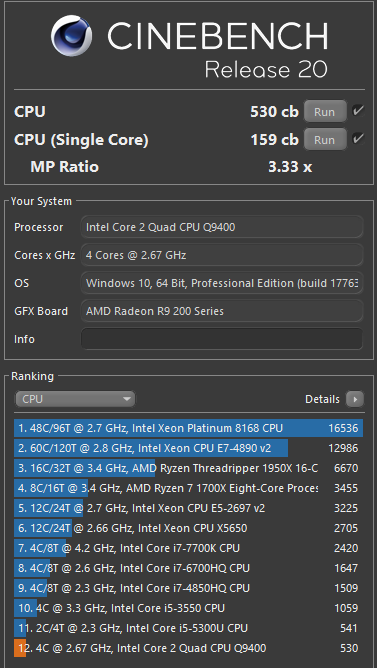Select the Cores x GHz field
Image resolution: width=377 pixels, height=668 pixels.
222,255
